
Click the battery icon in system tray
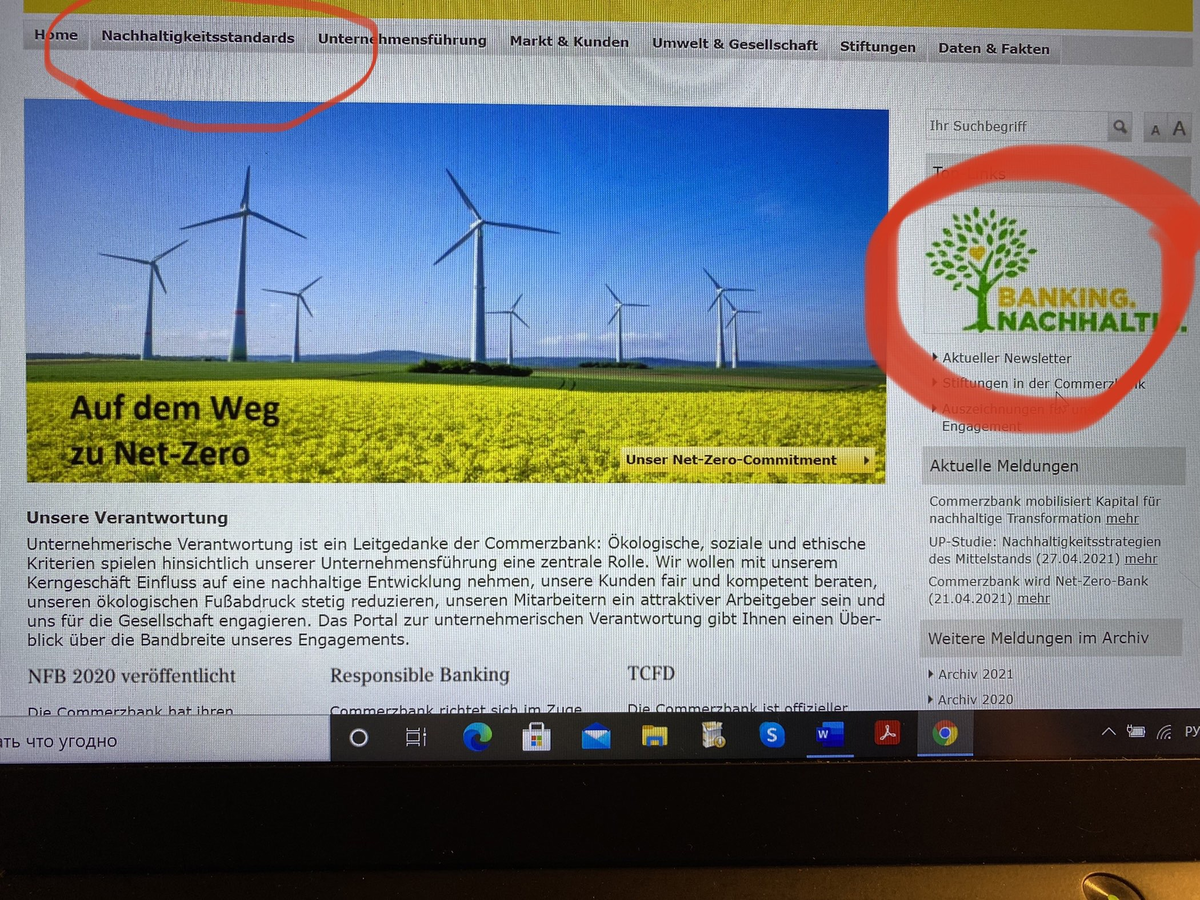(x=1136, y=732)
